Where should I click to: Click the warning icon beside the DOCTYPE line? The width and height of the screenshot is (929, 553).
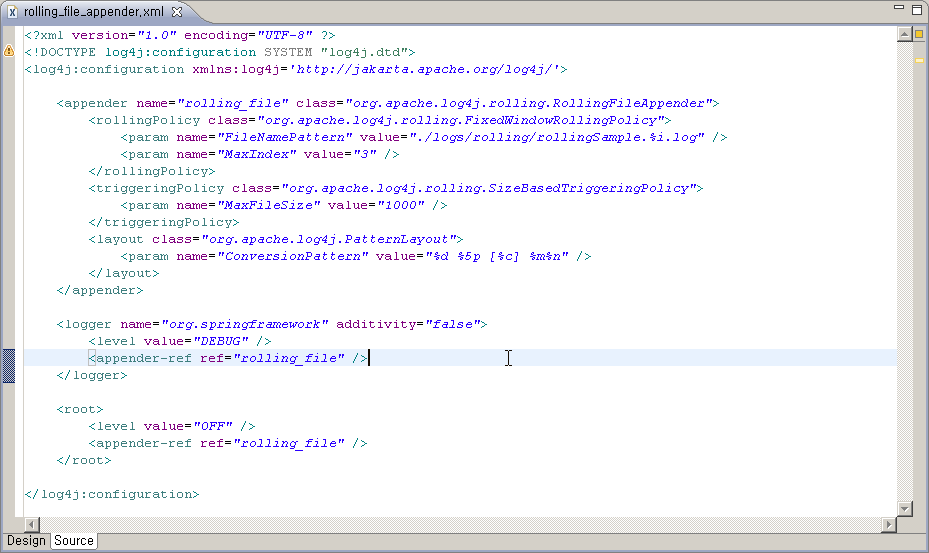point(9,51)
